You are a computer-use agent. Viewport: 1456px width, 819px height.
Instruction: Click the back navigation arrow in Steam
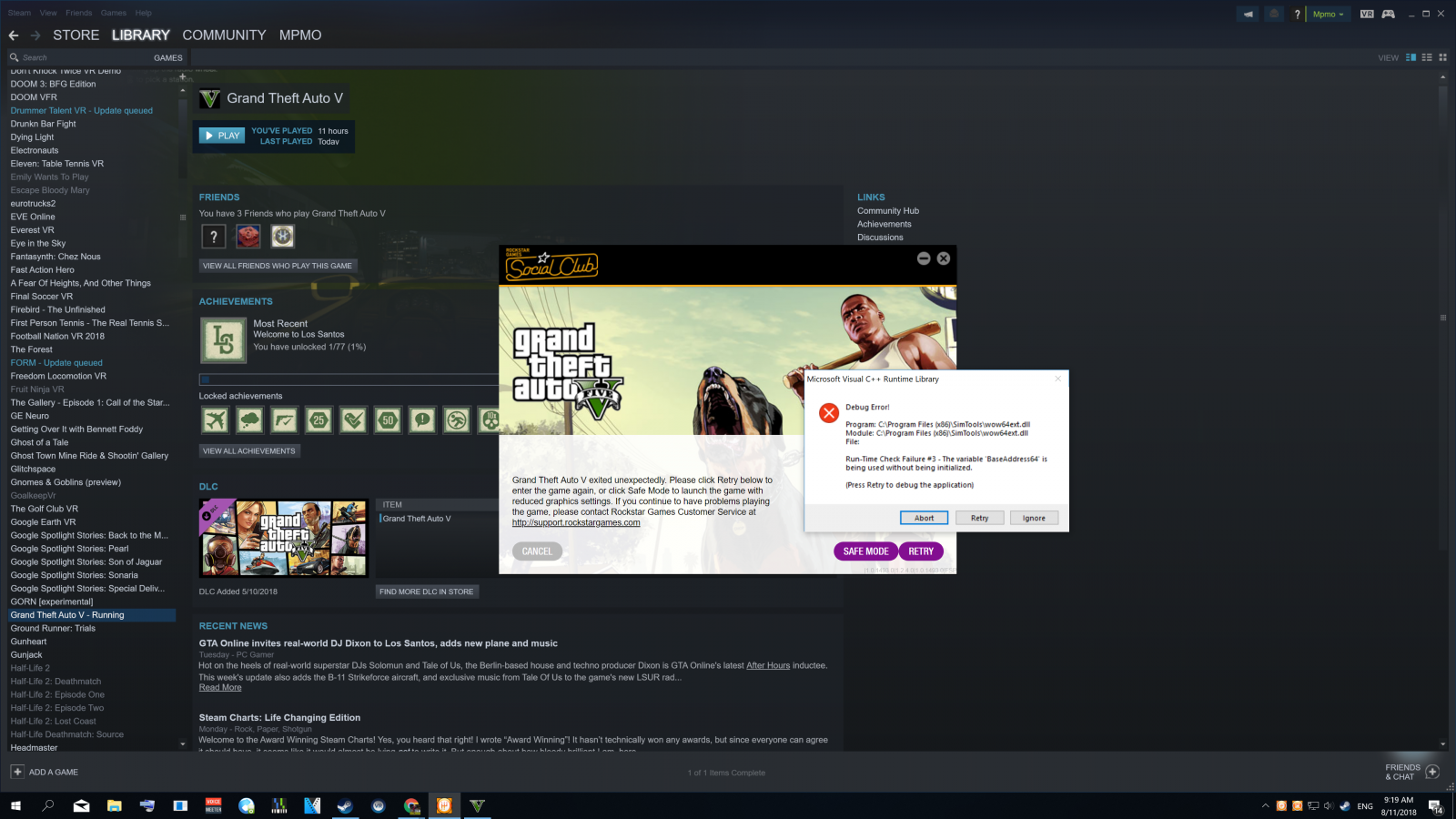pos(14,35)
